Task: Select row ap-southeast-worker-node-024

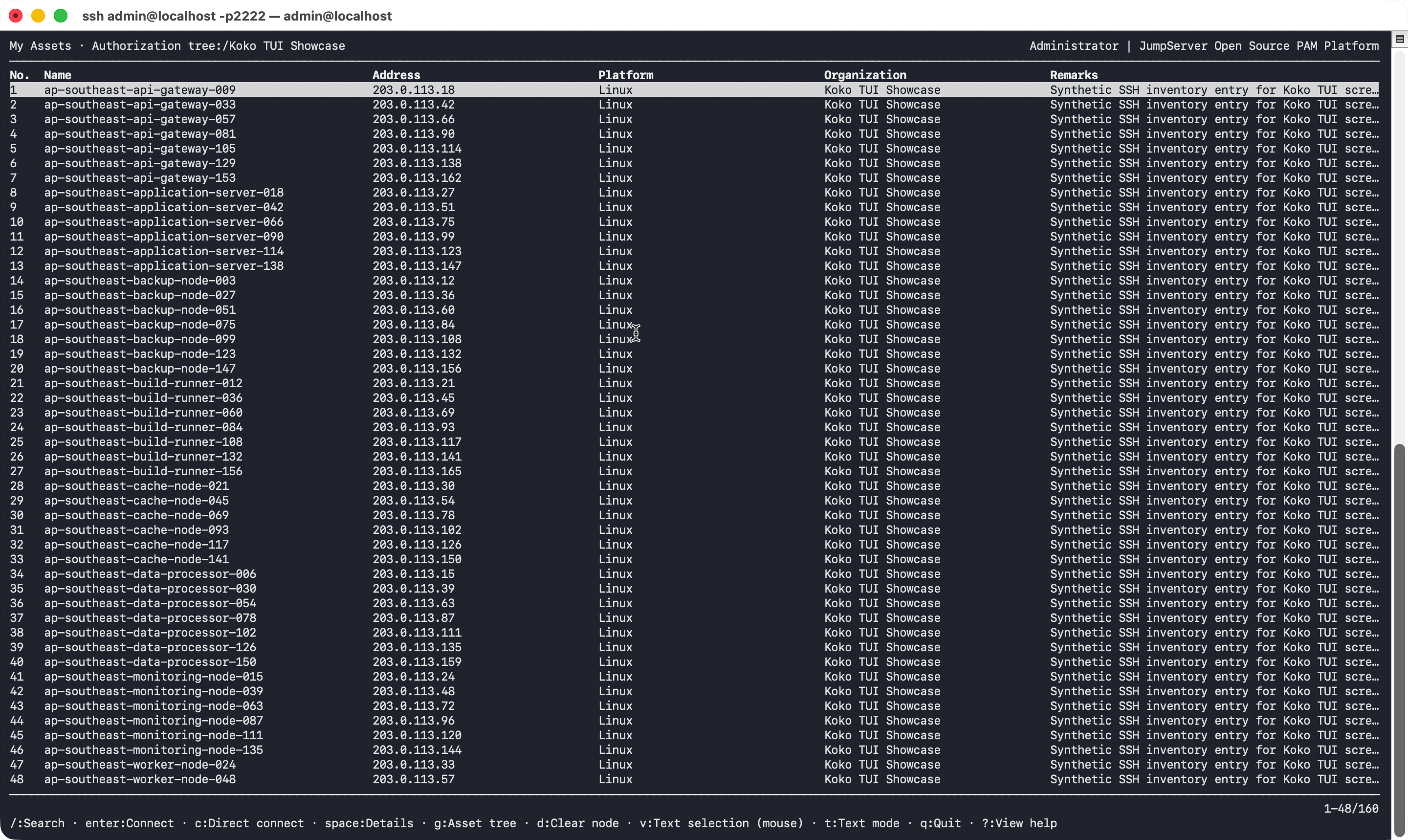Action: click(694, 764)
